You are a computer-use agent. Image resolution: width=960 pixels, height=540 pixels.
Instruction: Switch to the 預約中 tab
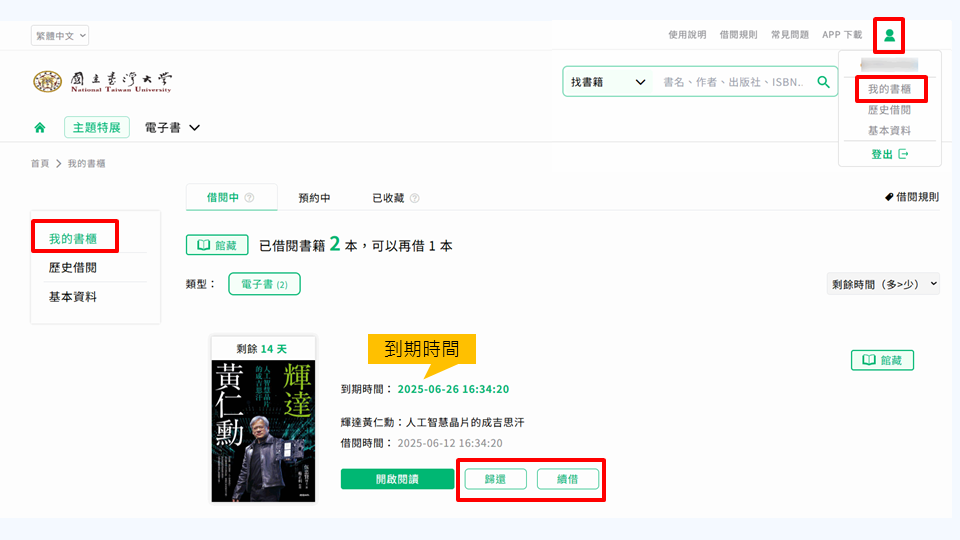[314, 198]
